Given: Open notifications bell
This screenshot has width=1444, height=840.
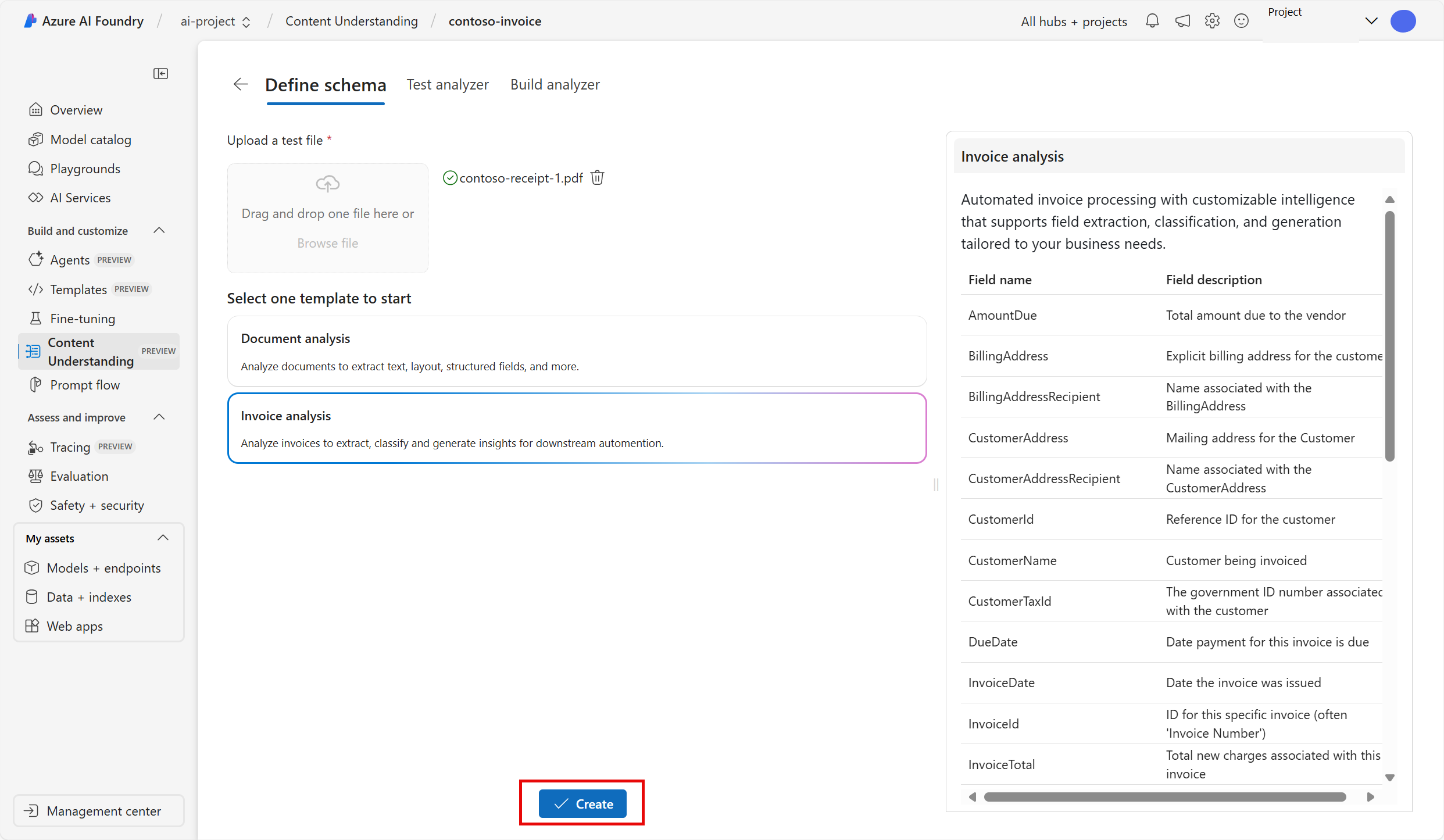Looking at the screenshot, I should [1152, 22].
